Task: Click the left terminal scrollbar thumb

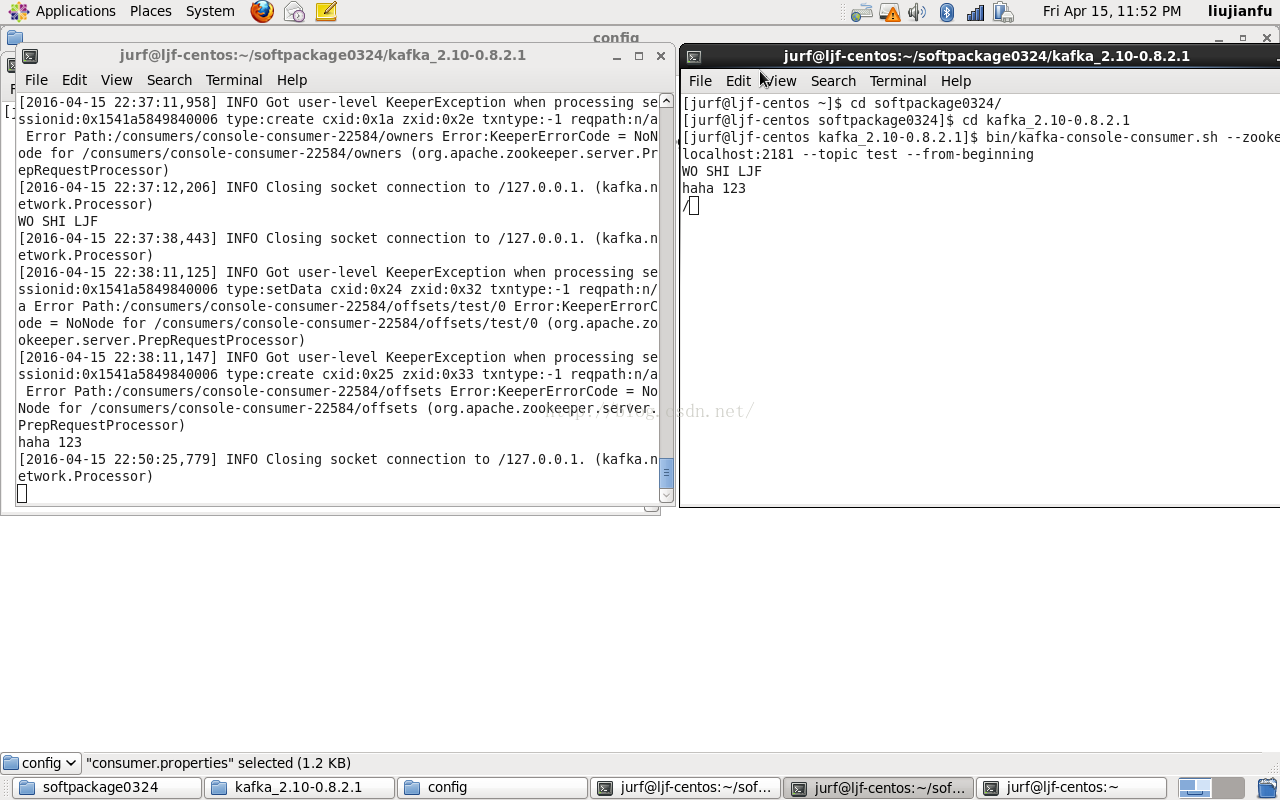Action: tap(667, 473)
